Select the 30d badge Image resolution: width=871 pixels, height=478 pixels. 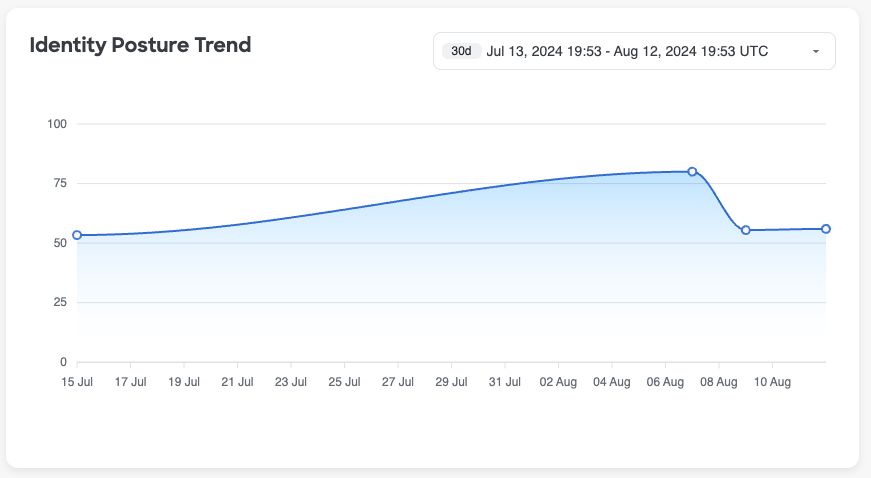click(x=461, y=51)
